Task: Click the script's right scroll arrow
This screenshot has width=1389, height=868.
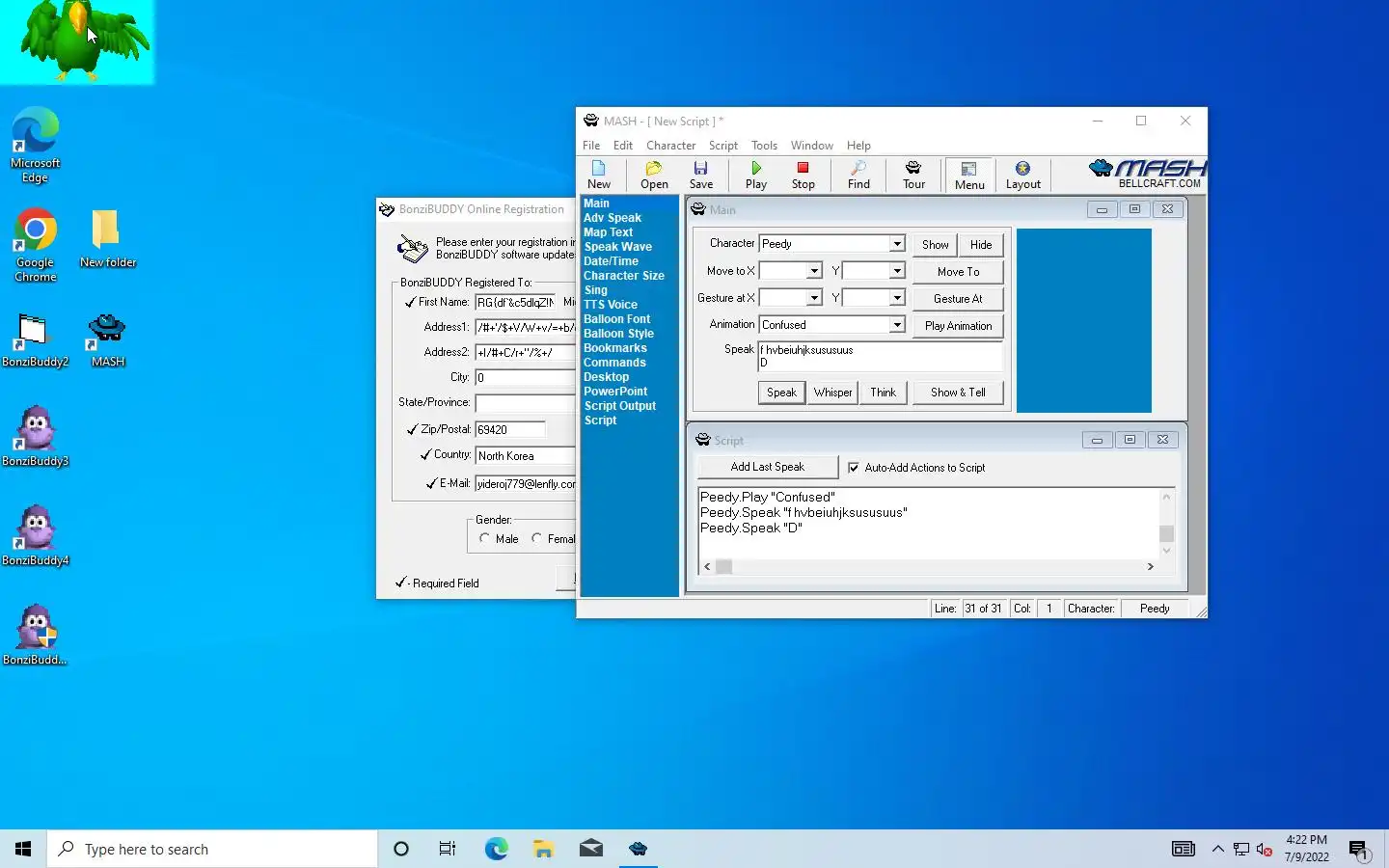Action: (x=1150, y=567)
